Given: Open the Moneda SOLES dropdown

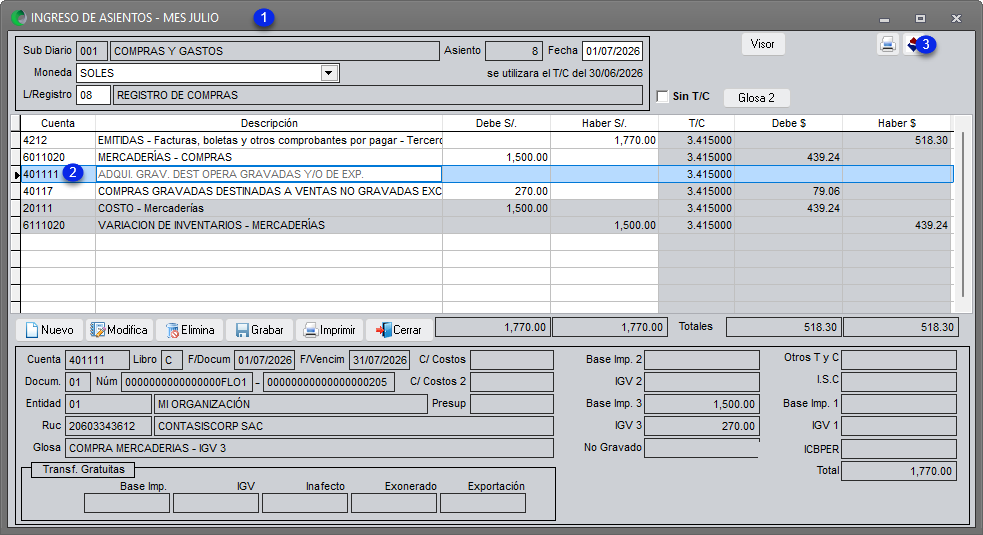Looking at the screenshot, I should (329, 73).
